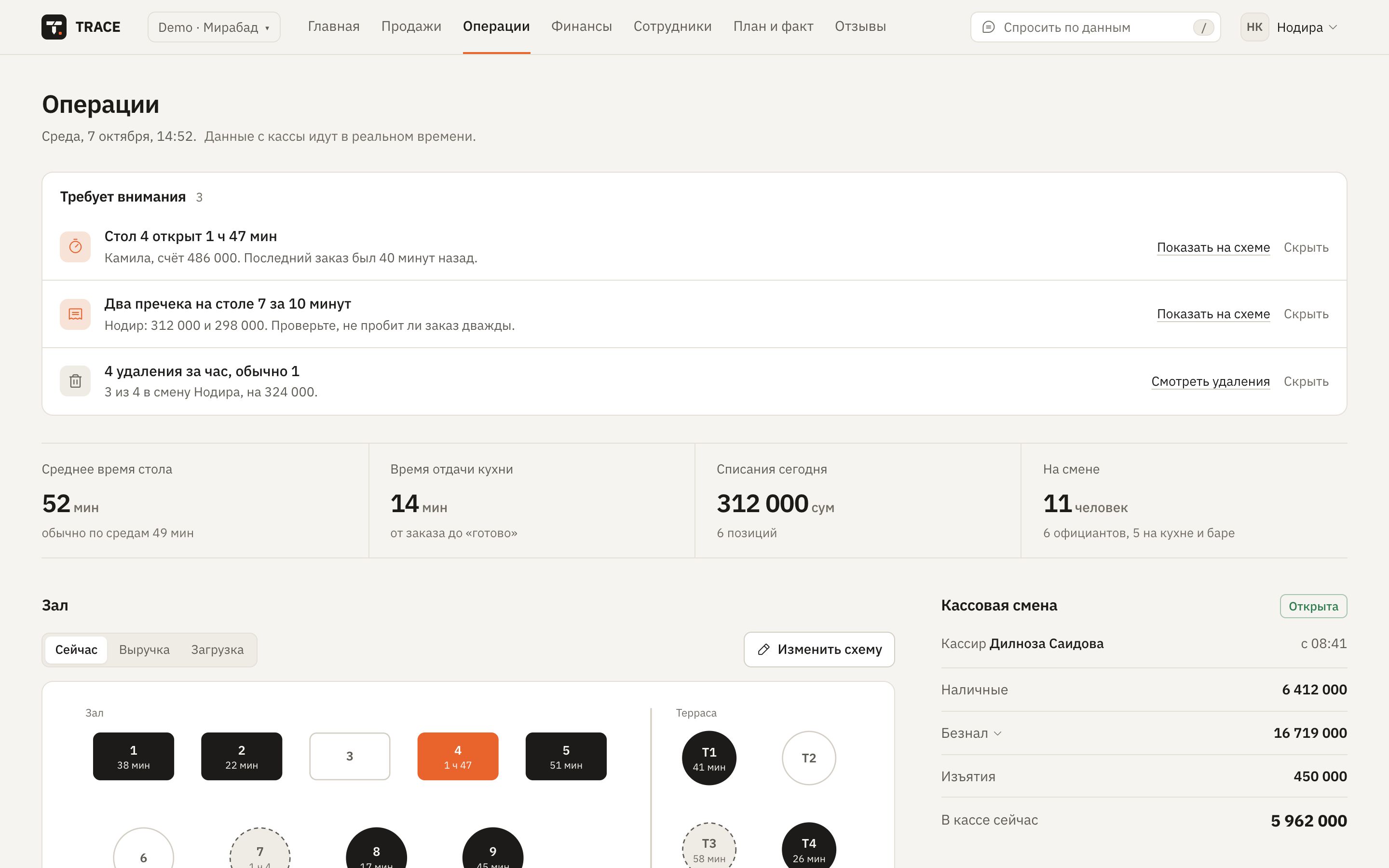Viewport: 1389px width, 868px height.
Task: Expand the Безнал breakdown chevron
Action: click(x=997, y=733)
